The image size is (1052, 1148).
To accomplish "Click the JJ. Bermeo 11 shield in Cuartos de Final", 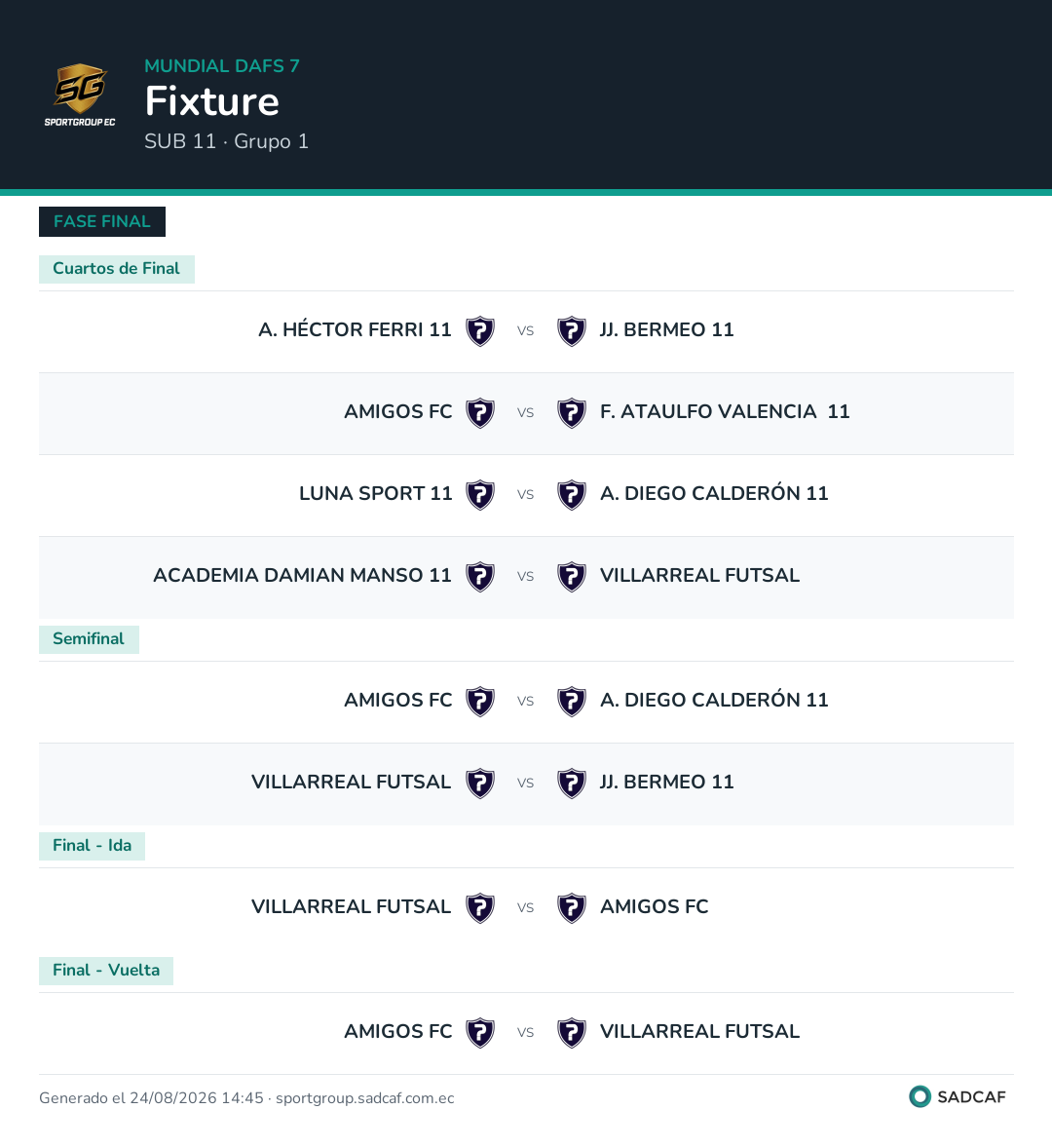I will pos(572,331).
